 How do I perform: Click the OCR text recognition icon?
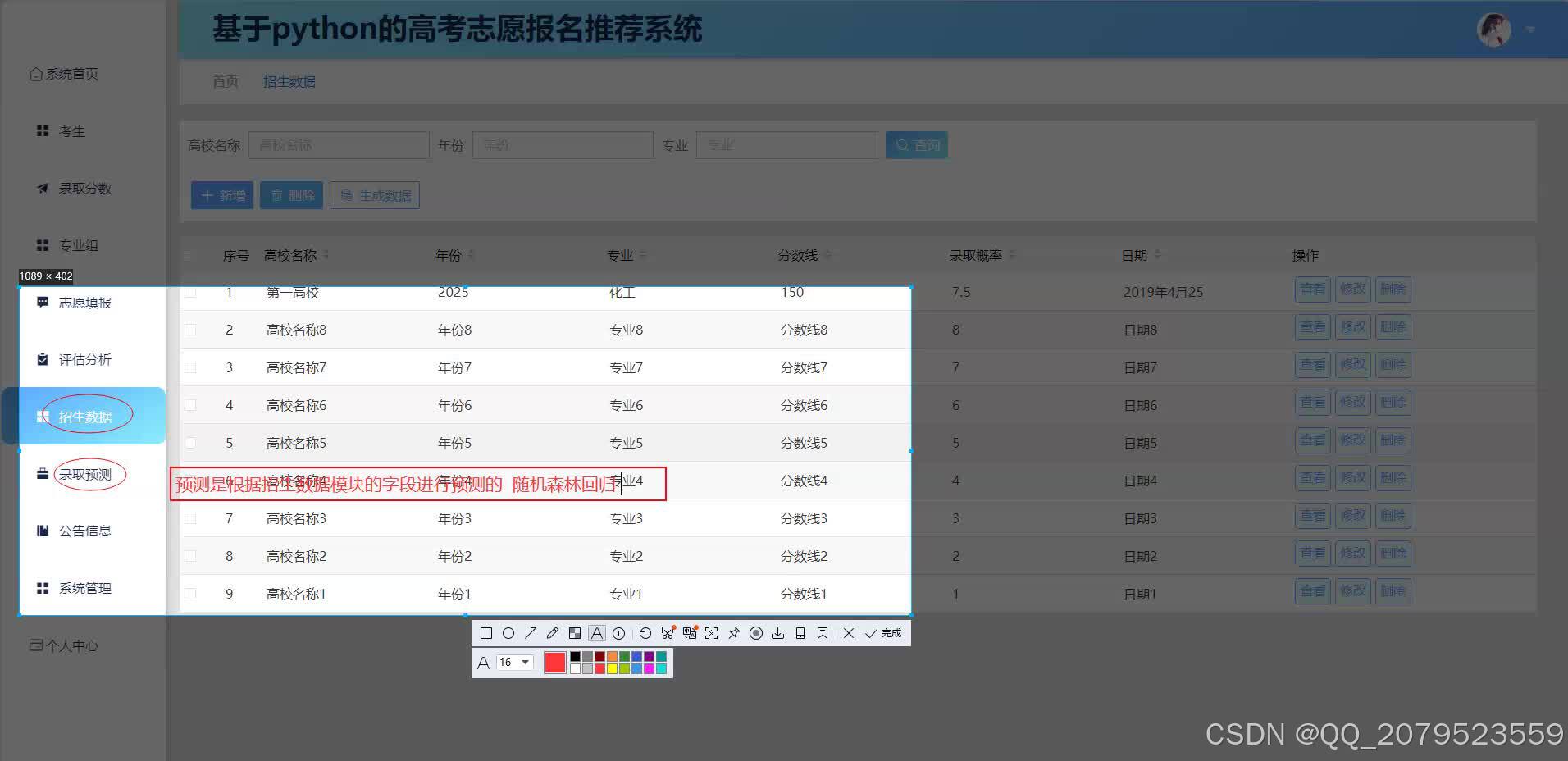[x=712, y=633]
